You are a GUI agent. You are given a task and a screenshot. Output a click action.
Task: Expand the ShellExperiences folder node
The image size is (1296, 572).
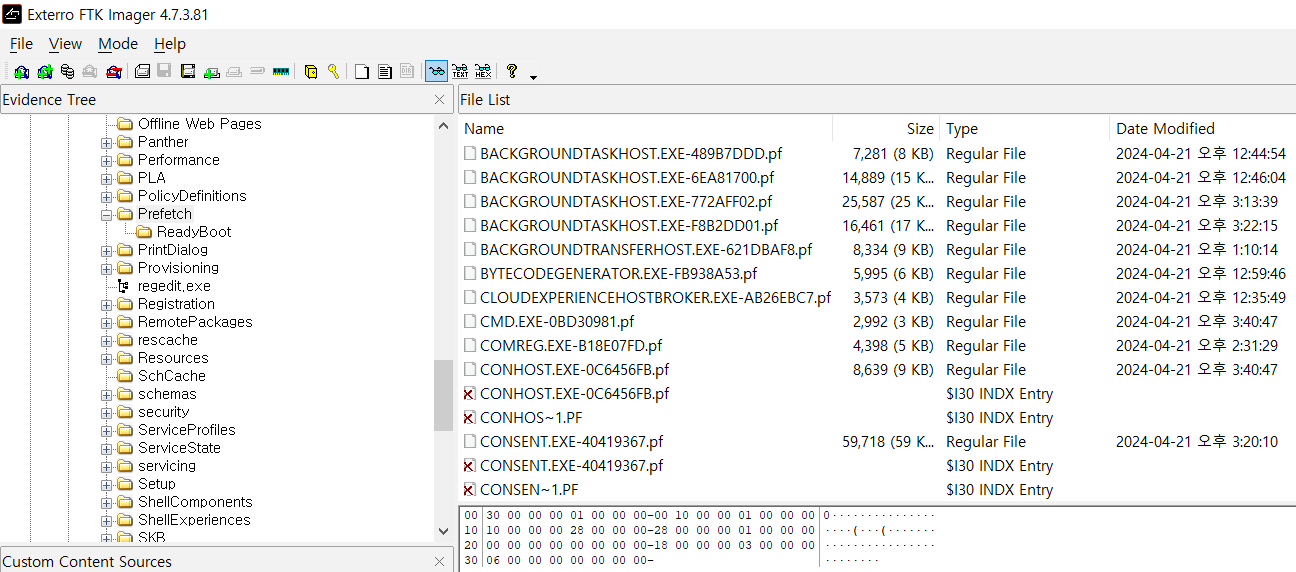click(107, 520)
